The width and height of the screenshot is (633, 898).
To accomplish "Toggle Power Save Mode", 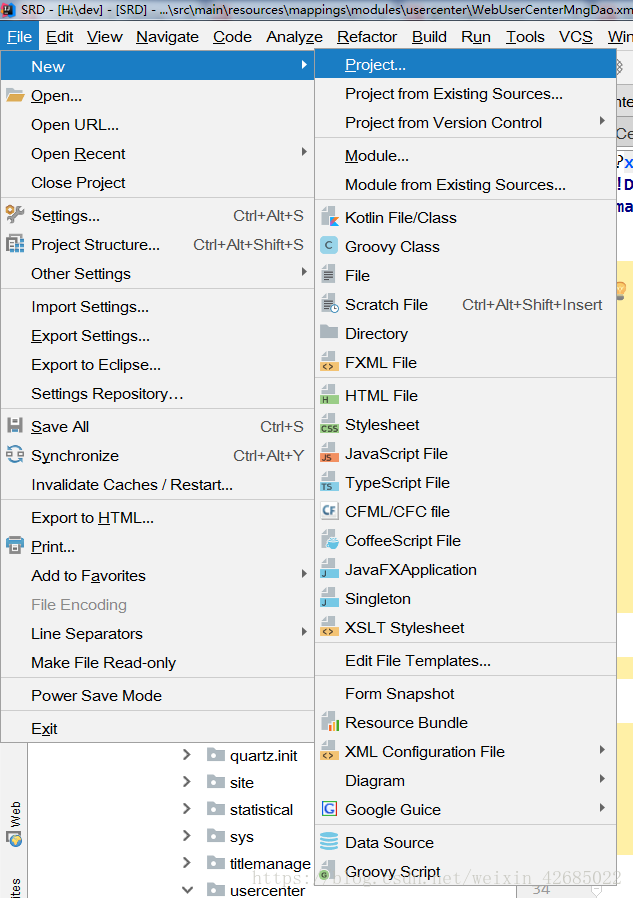I will coord(96,696).
